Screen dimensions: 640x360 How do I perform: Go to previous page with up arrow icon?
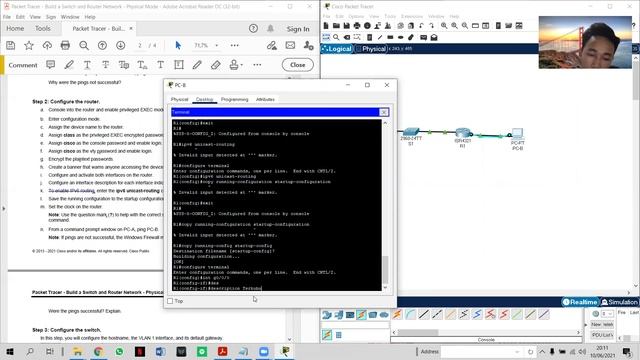102,45
